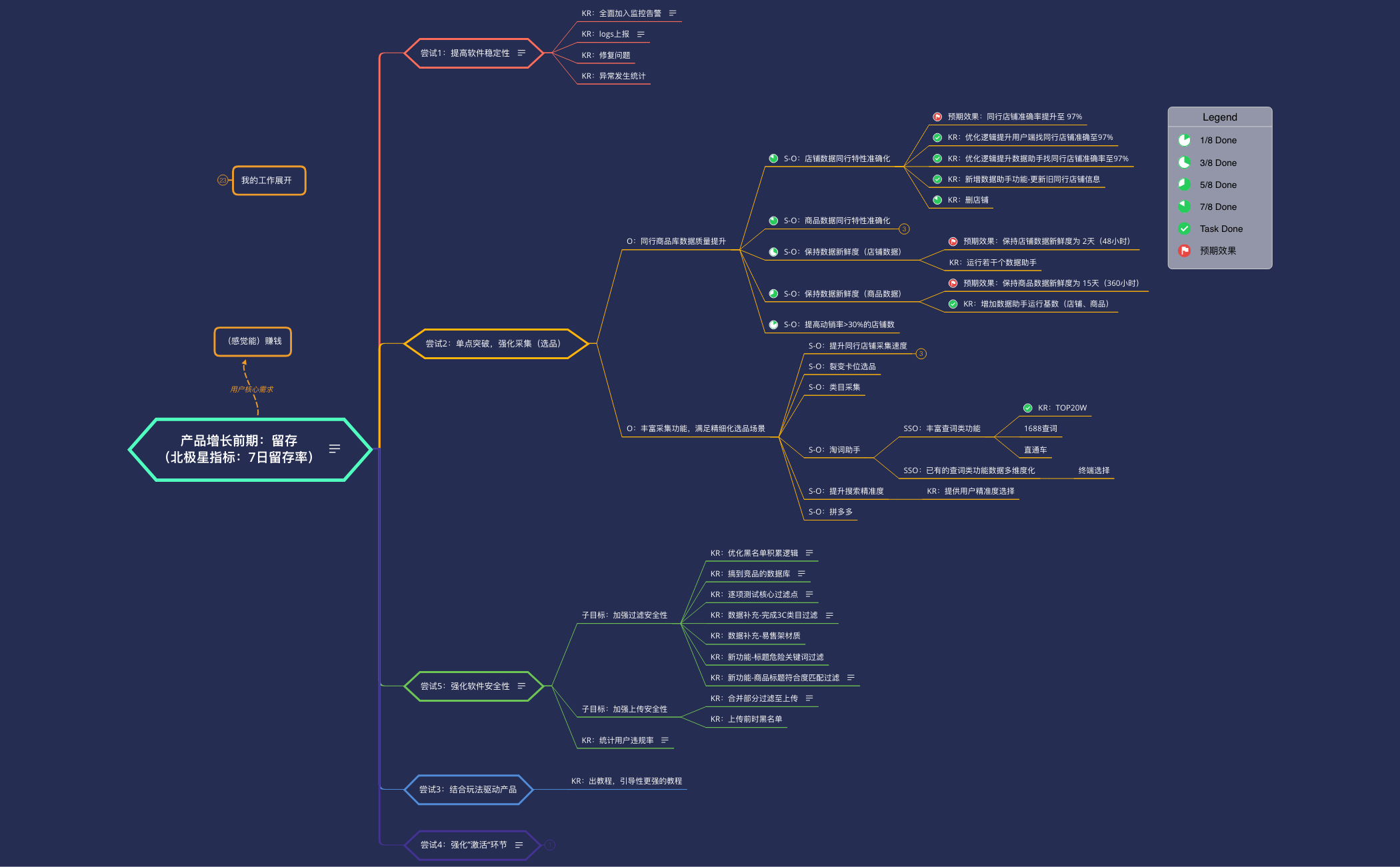The image size is (1400, 867).
Task: Click note icon on 尝试4 强化激活环节
Action: 519,844
